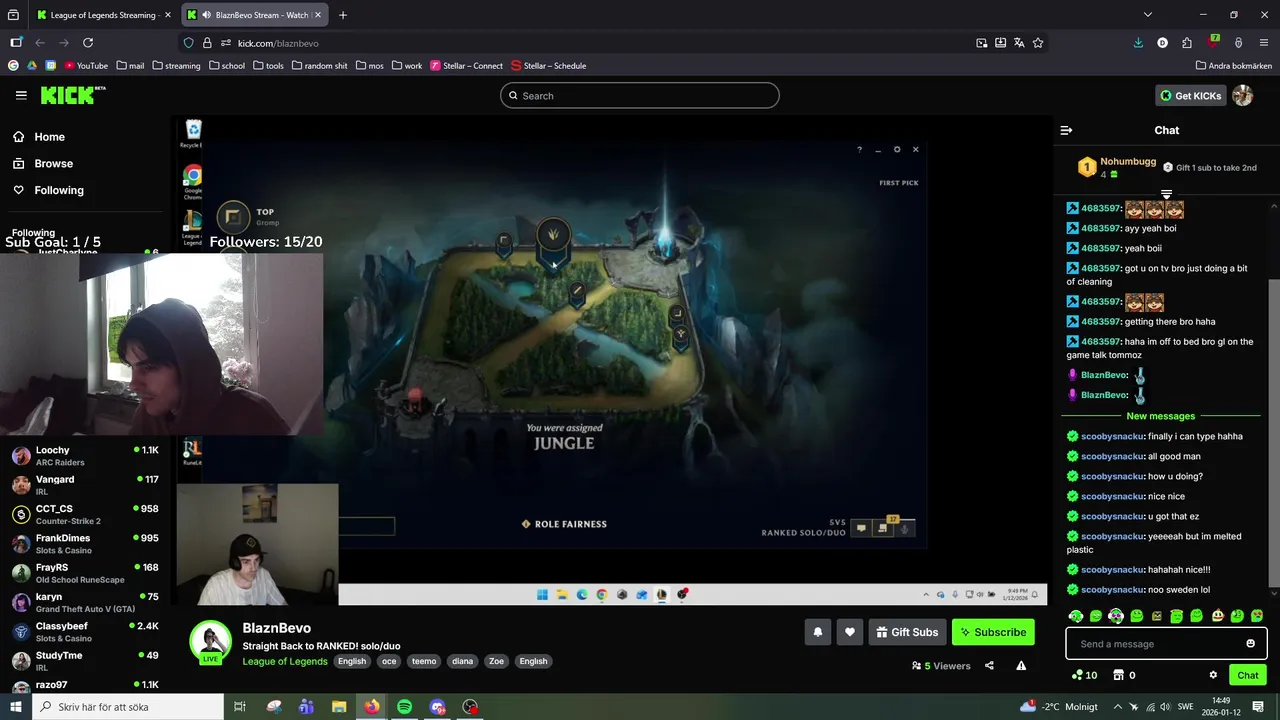Image resolution: width=1280 pixels, height=720 pixels.
Task: Click the user profile avatar top right
Action: [x=1242, y=95]
